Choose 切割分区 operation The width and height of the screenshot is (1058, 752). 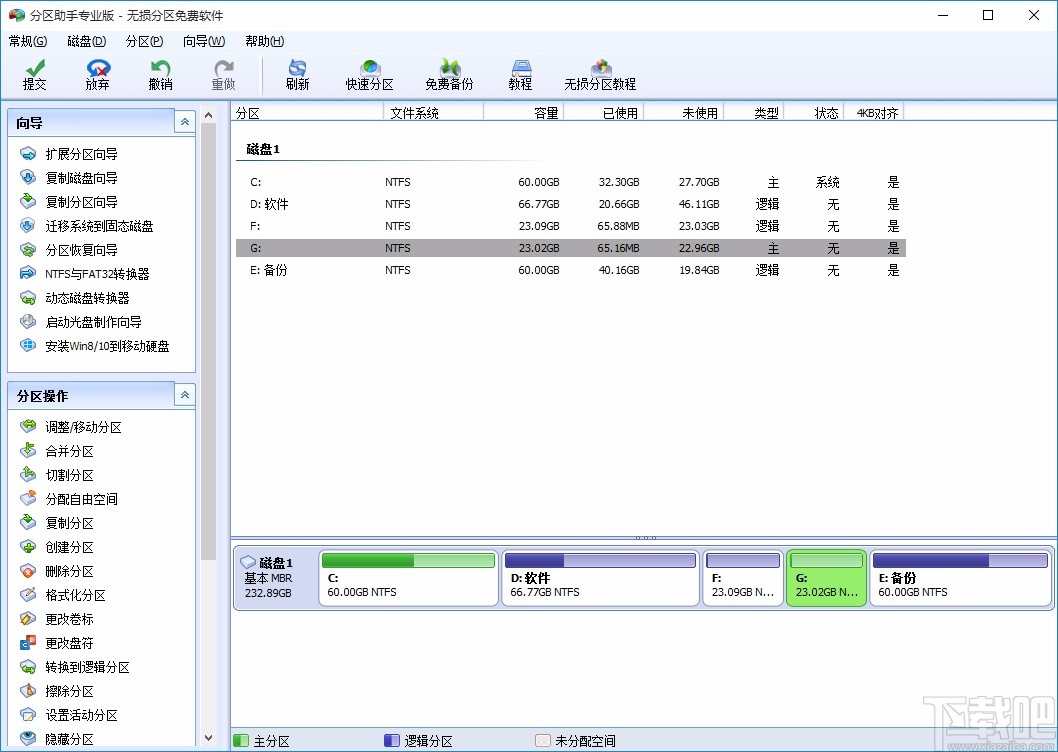pyautogui.click(x=69, y=475)
